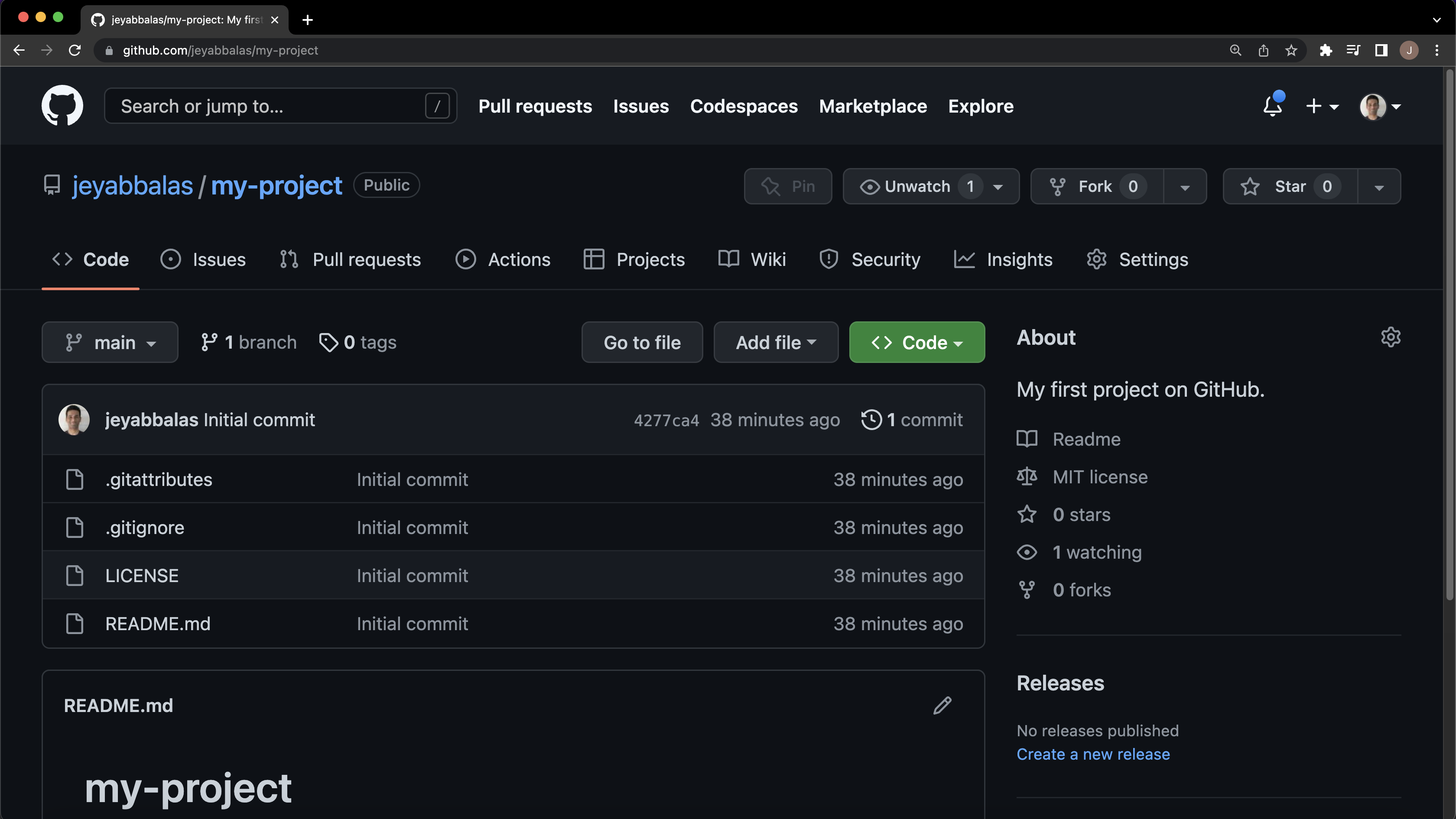Image resolution: width=1456 pixels, height=819 pixels.
Task: Edit README with pencil icon
Action: click(942, 705)
